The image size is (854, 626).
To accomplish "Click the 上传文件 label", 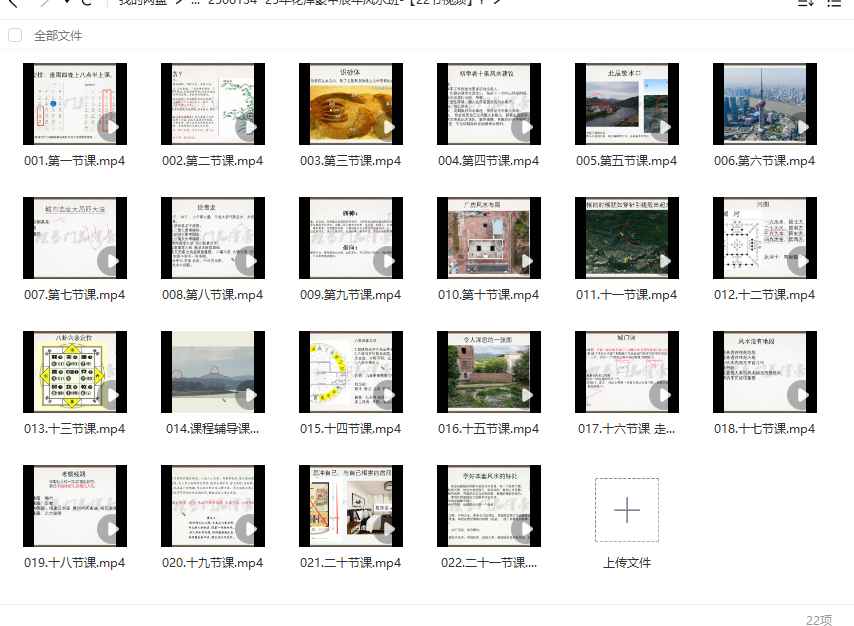I will pos(627,563).
